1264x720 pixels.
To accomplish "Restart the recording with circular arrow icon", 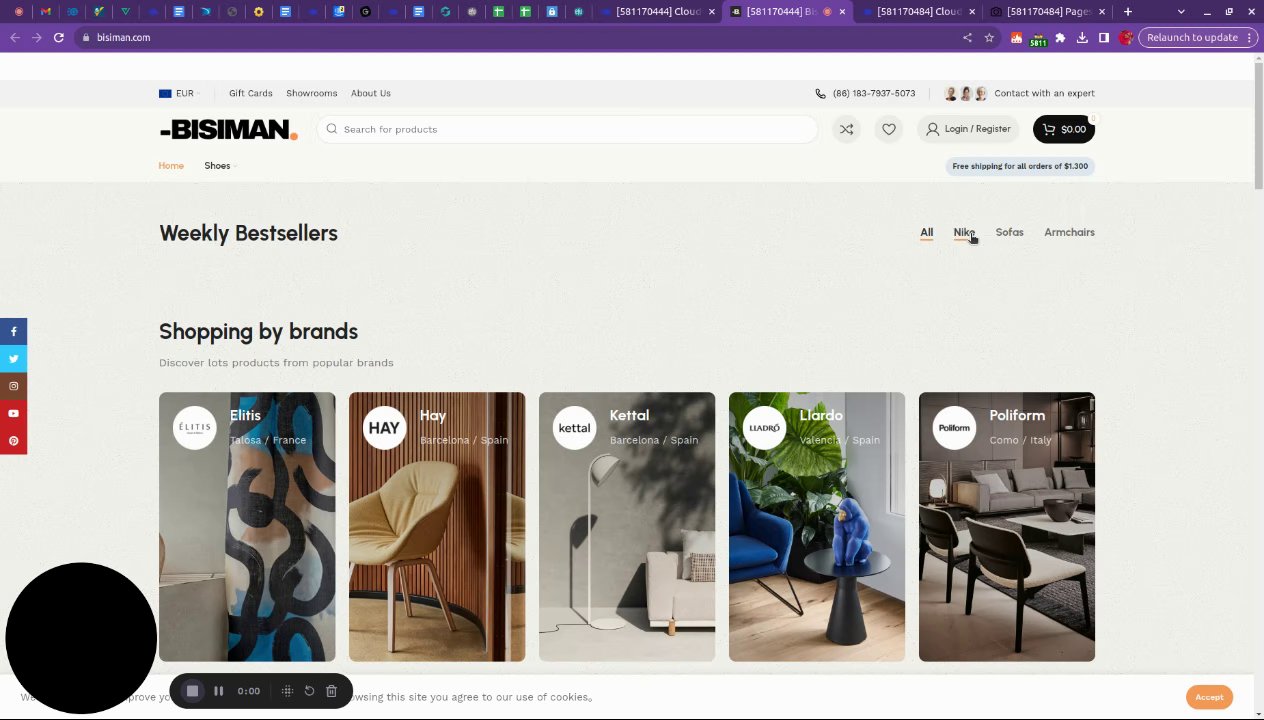I will [x=309, y=691].
